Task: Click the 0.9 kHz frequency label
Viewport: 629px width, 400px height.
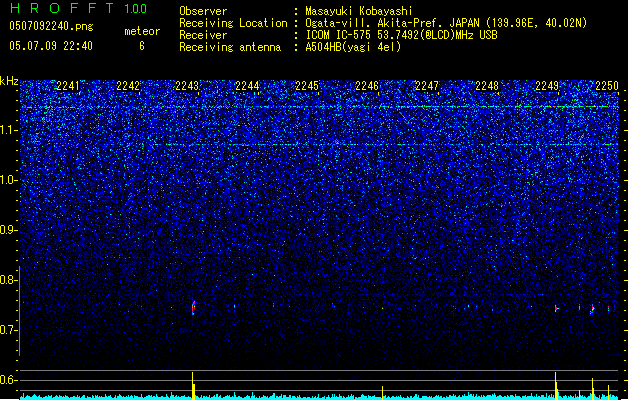Action: coord(8,230)
